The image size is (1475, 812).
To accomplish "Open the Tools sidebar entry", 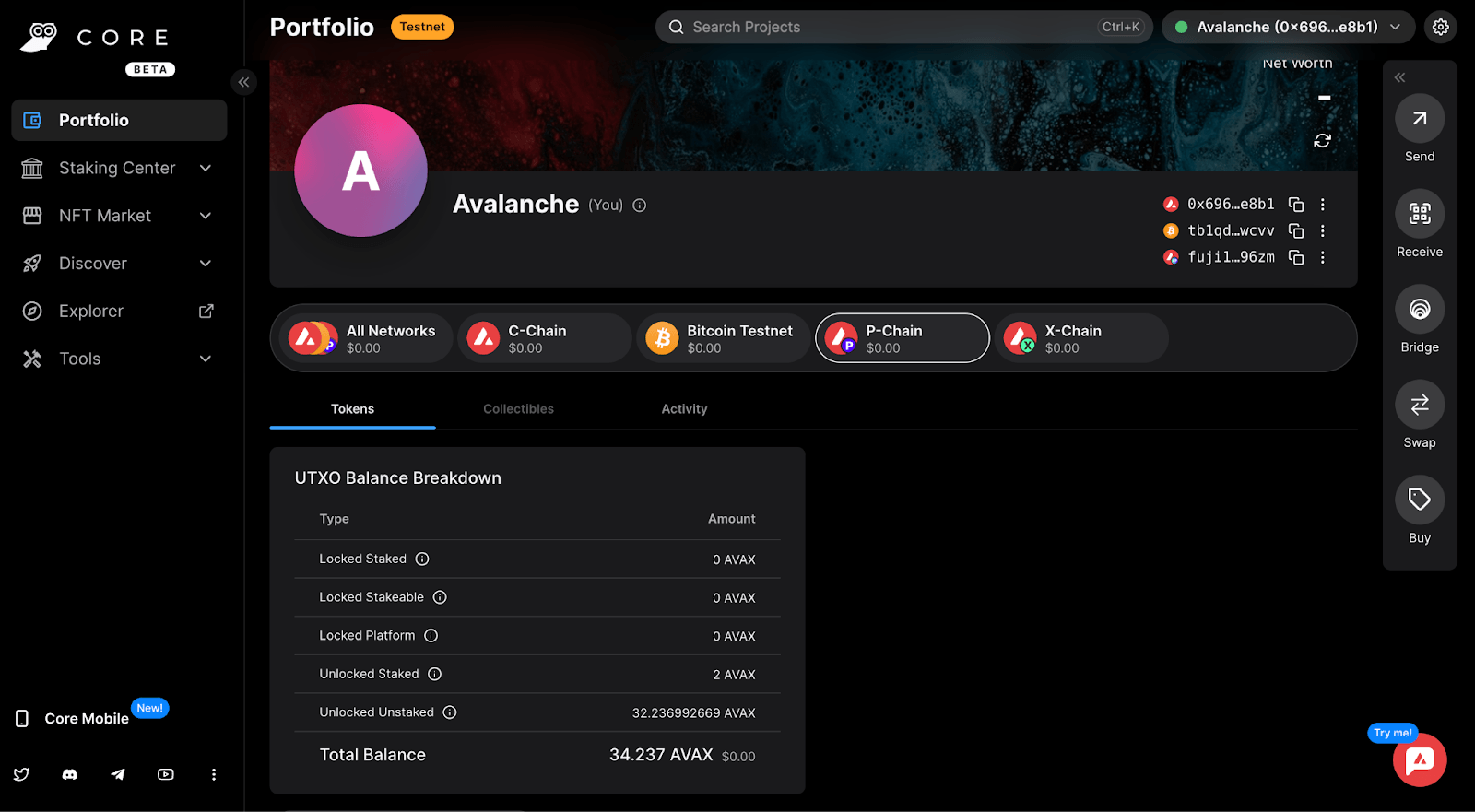I will [x=80, y=359].
